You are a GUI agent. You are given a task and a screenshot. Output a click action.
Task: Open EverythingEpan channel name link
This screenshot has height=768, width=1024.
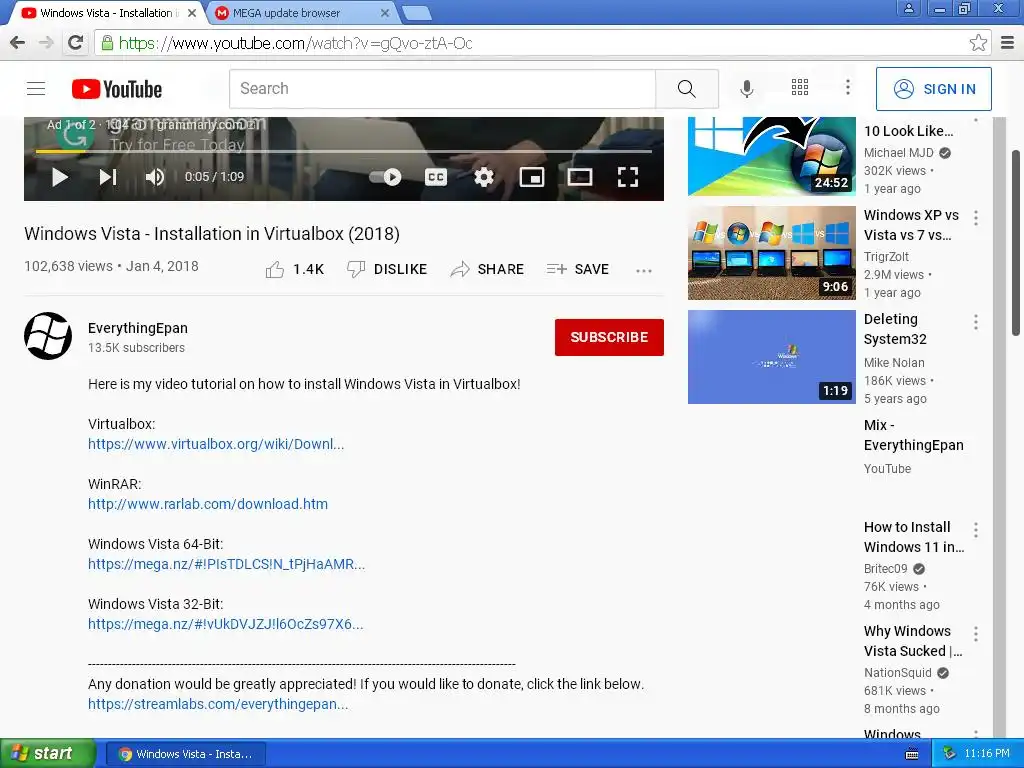pos(138,328)
